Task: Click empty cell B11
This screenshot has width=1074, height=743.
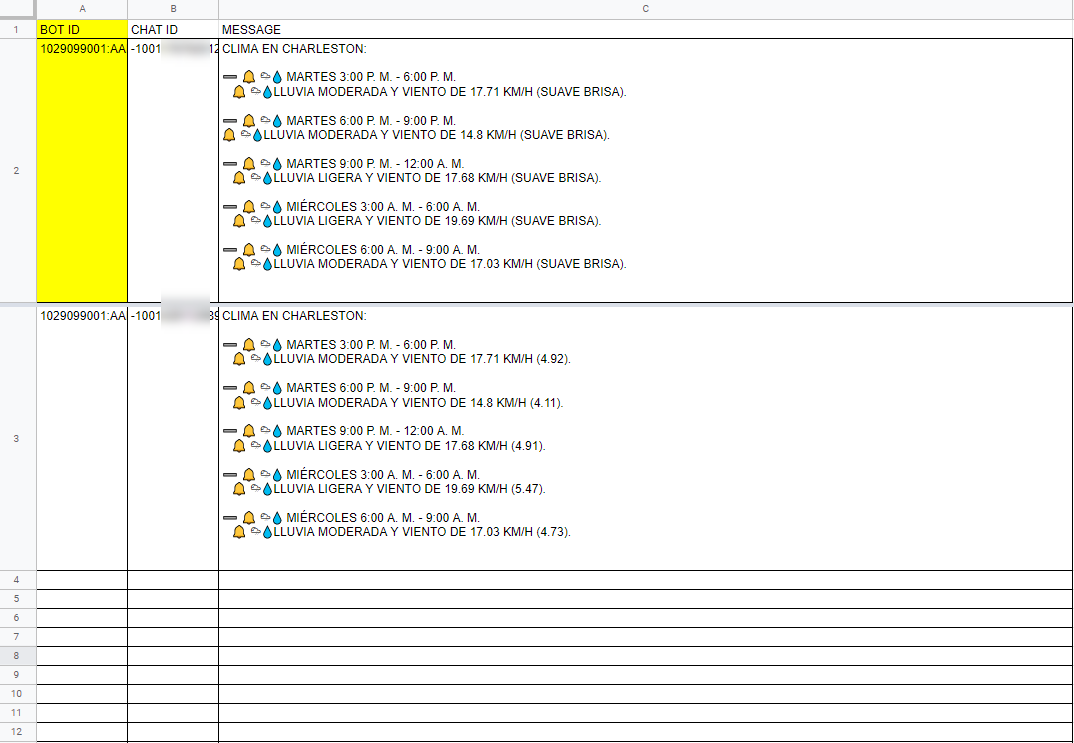Action: click(173, 713)
